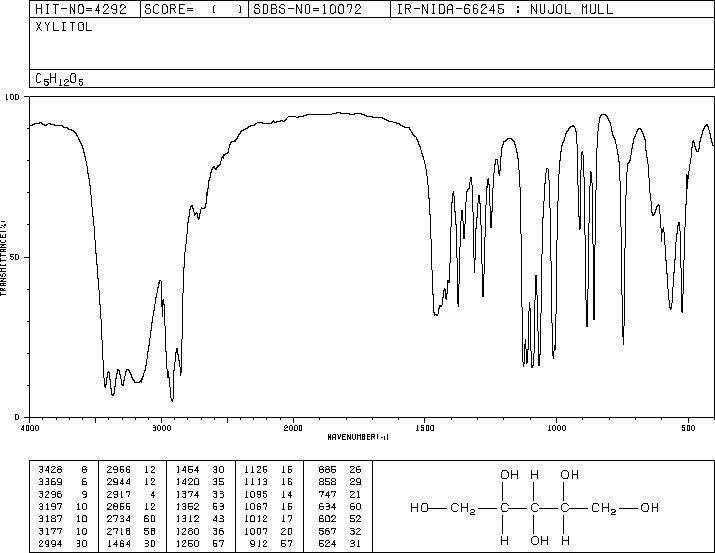715x553 pixels.
Task: Select peak value 1067 in table
Action: (x=256, y=506)
